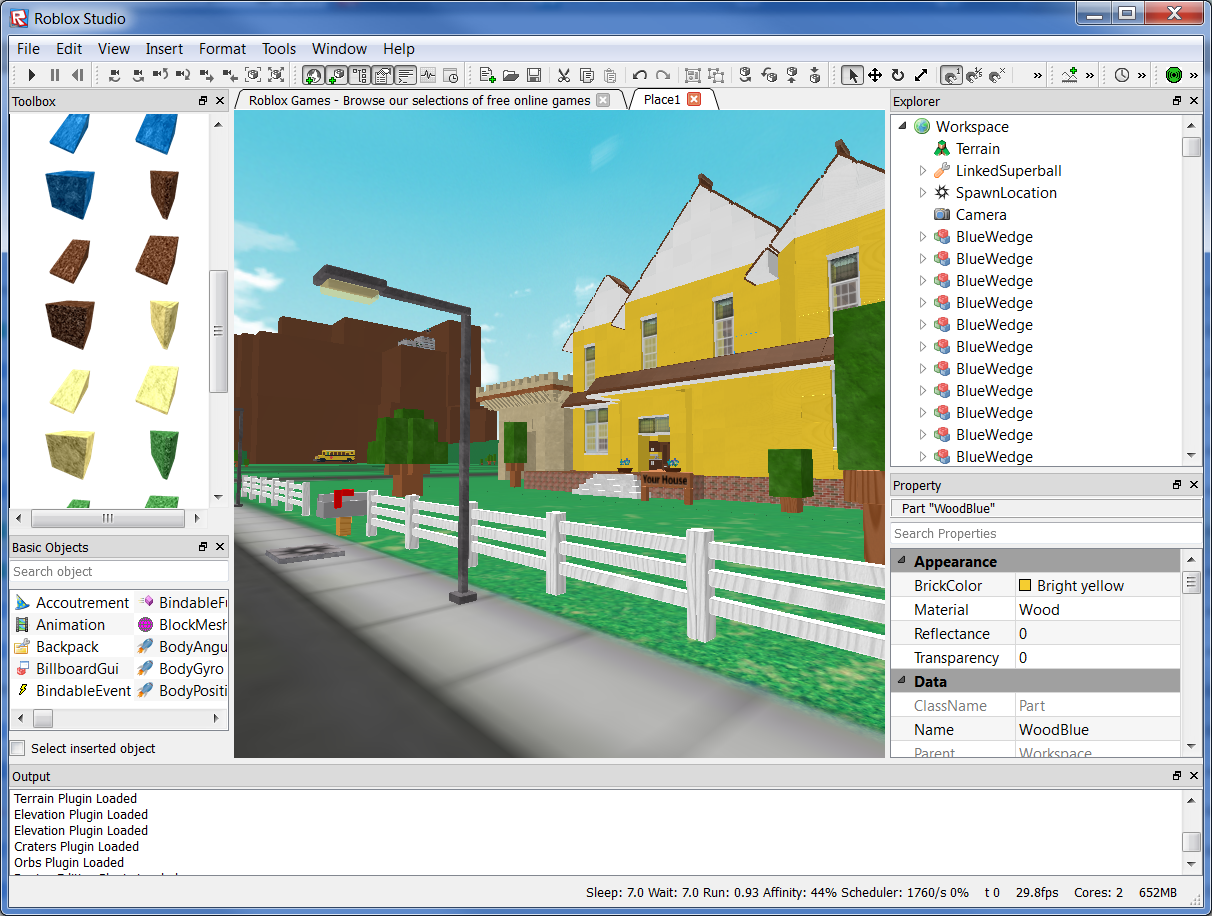
Task: Collapse the Appearance property section
Action: (x=903, y=560)
